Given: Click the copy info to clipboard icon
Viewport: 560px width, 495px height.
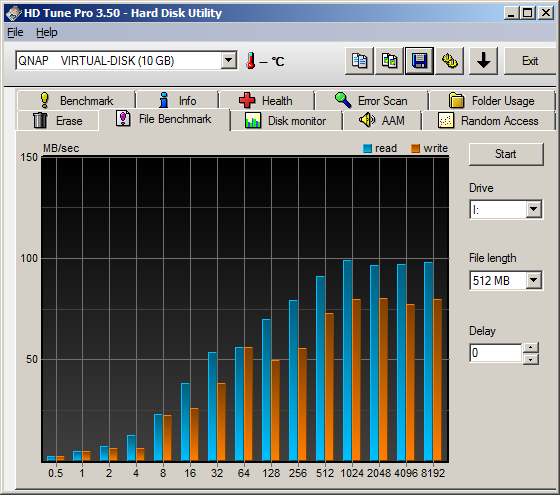Looking at the screenshot, I should (359, 61).
